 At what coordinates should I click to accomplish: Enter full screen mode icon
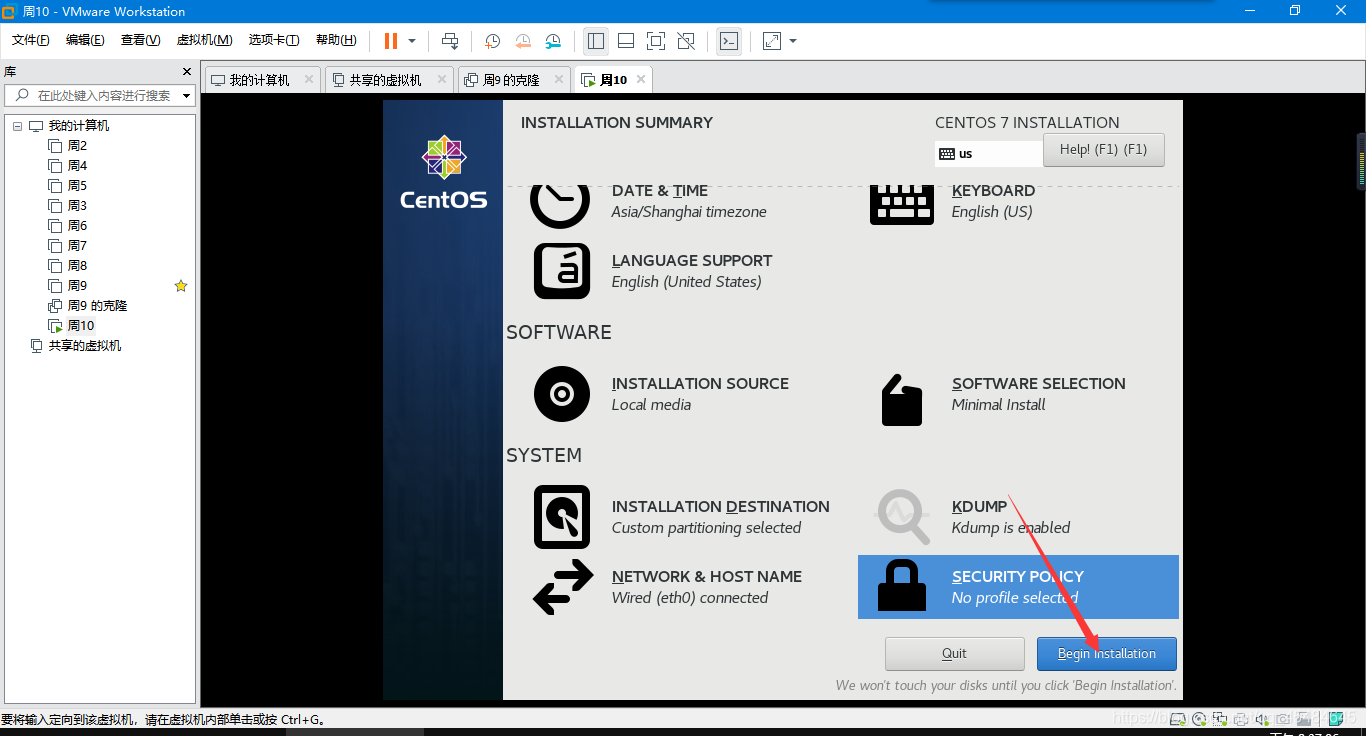(x=656, y=41)
